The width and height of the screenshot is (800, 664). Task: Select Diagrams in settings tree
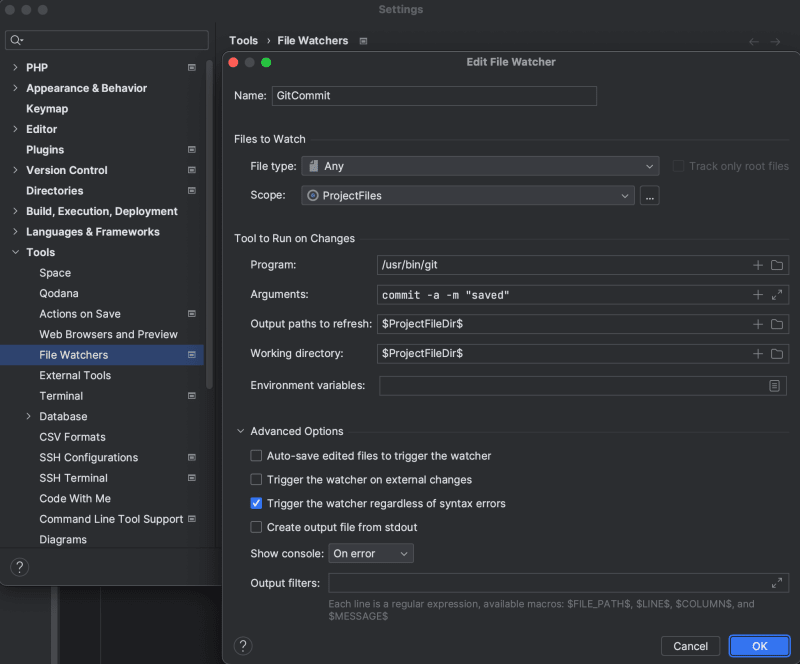pos(63,539)
